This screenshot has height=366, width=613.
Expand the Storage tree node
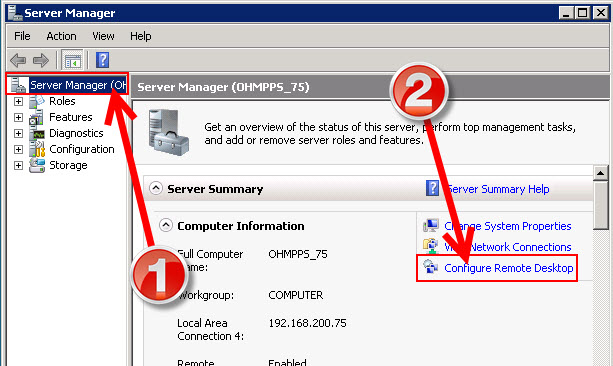pos(18,166)
